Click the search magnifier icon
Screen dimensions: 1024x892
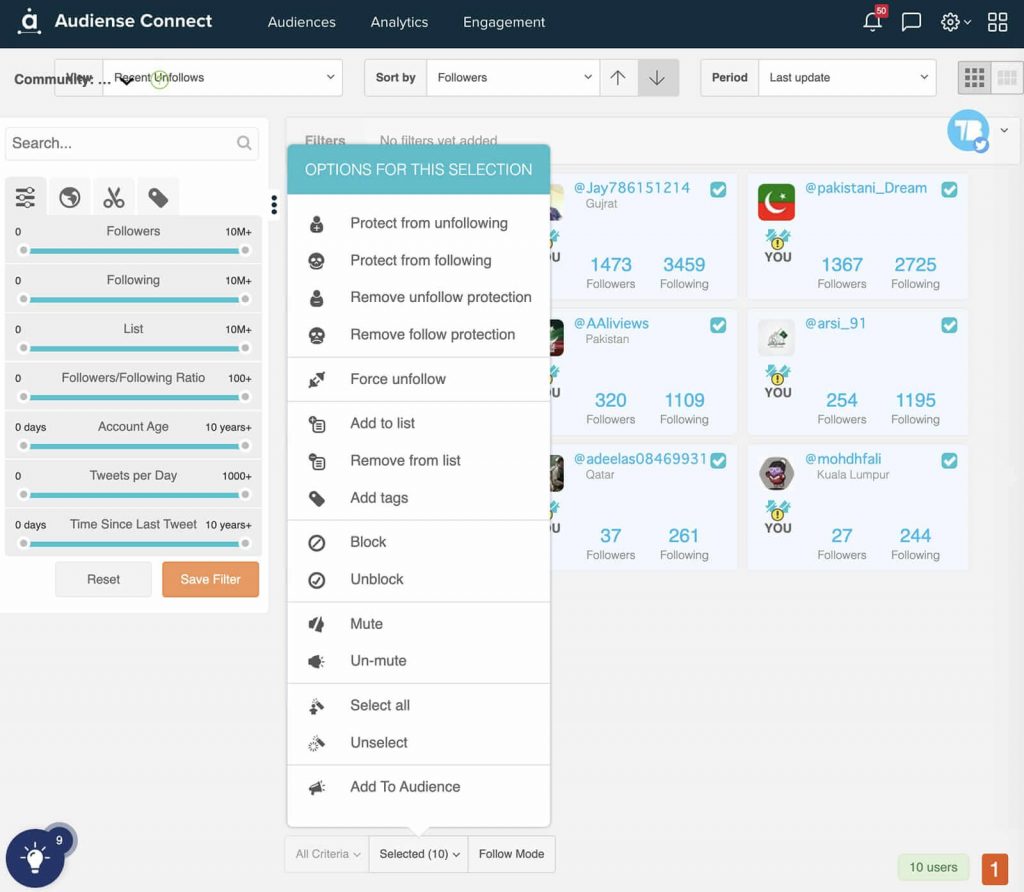point(244,143)
